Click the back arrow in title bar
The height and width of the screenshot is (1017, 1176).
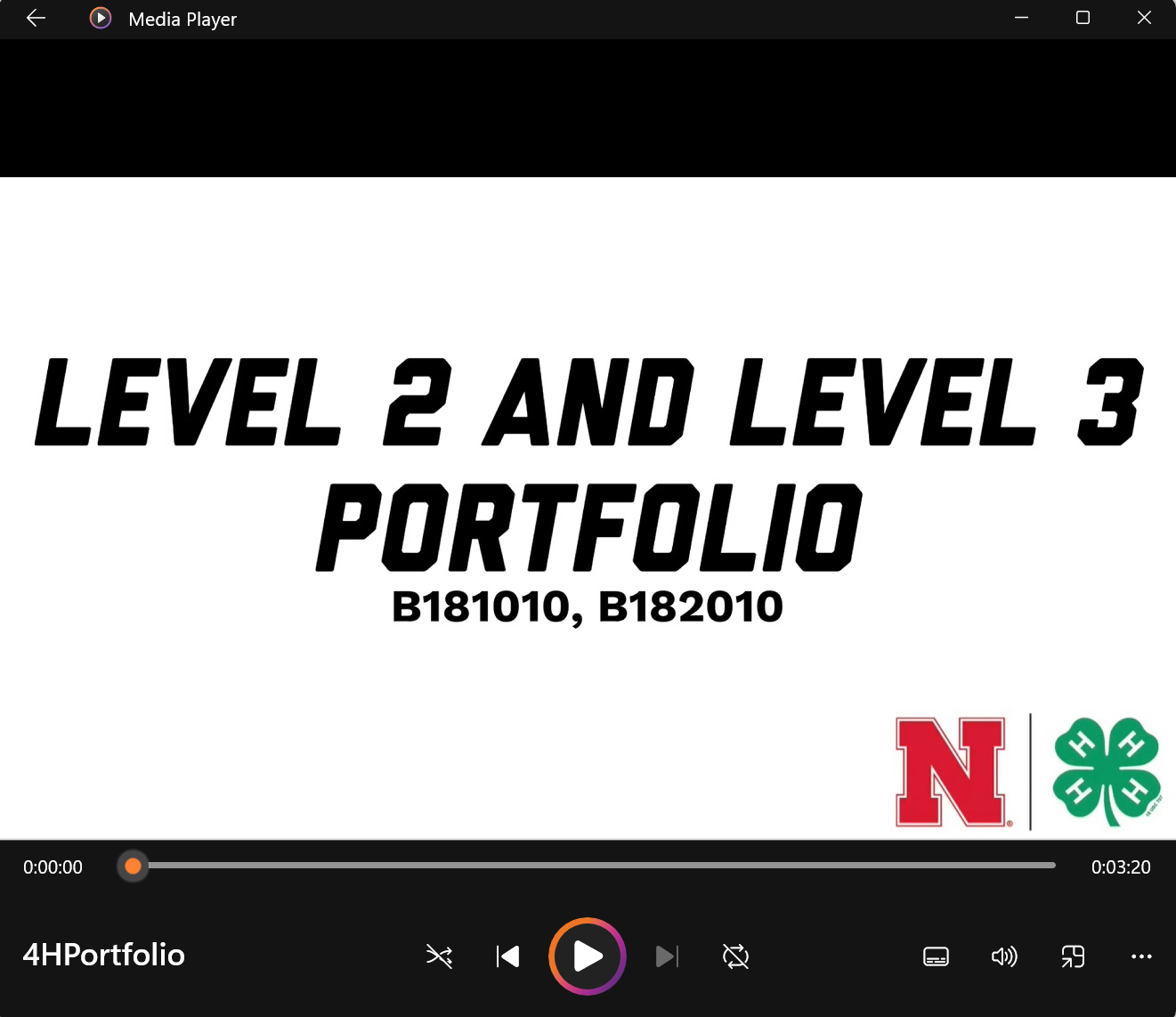coord(36,19)
